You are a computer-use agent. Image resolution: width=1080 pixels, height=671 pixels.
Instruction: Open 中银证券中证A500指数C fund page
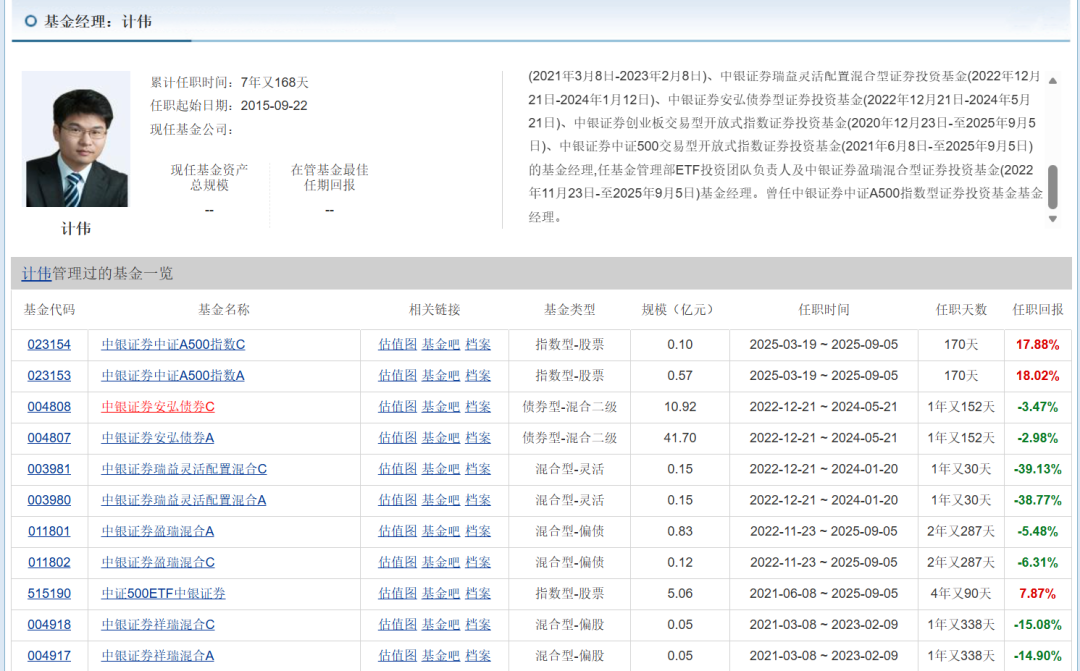pos(173,344)
